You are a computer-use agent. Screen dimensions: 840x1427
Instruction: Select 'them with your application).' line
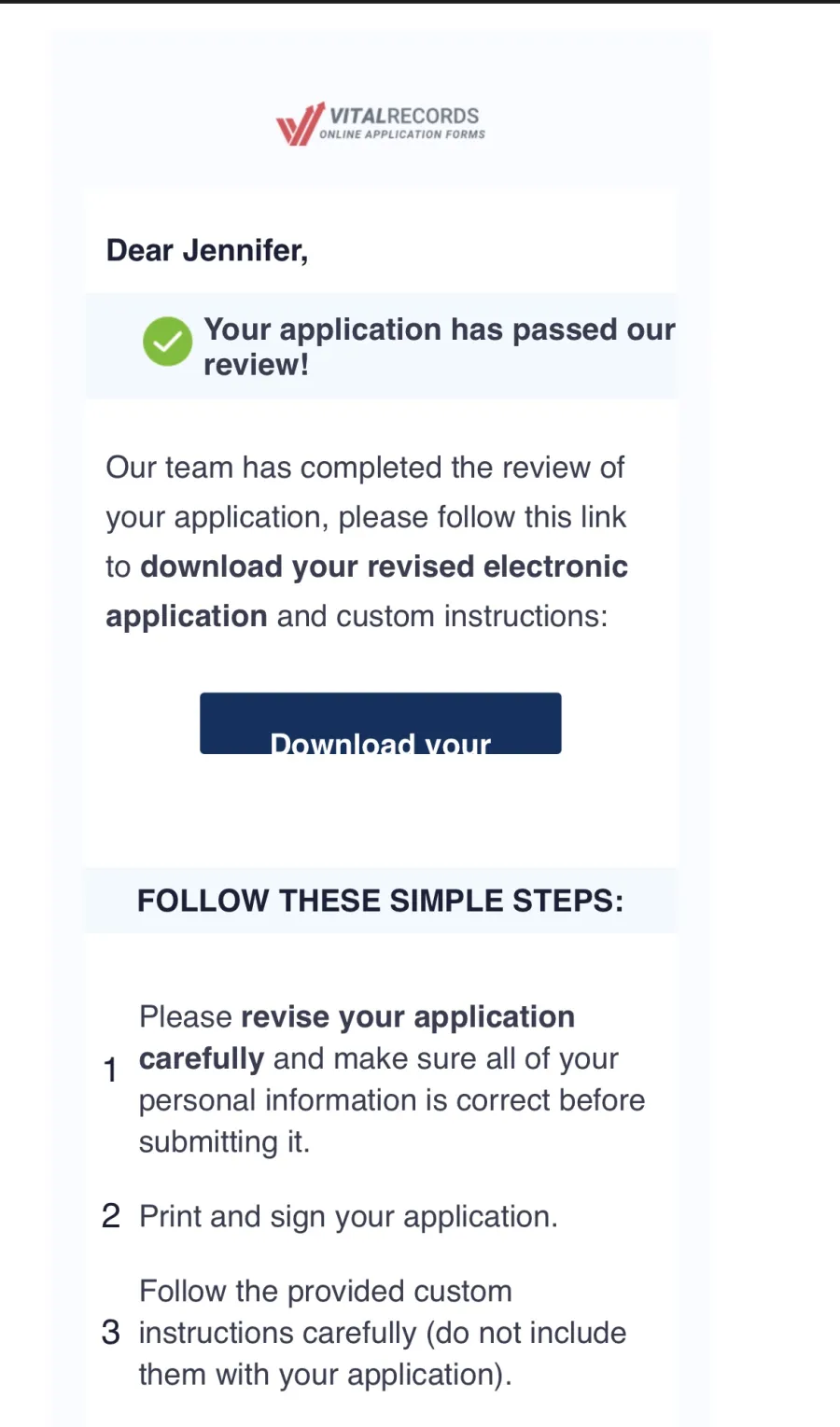(326, 1375)
